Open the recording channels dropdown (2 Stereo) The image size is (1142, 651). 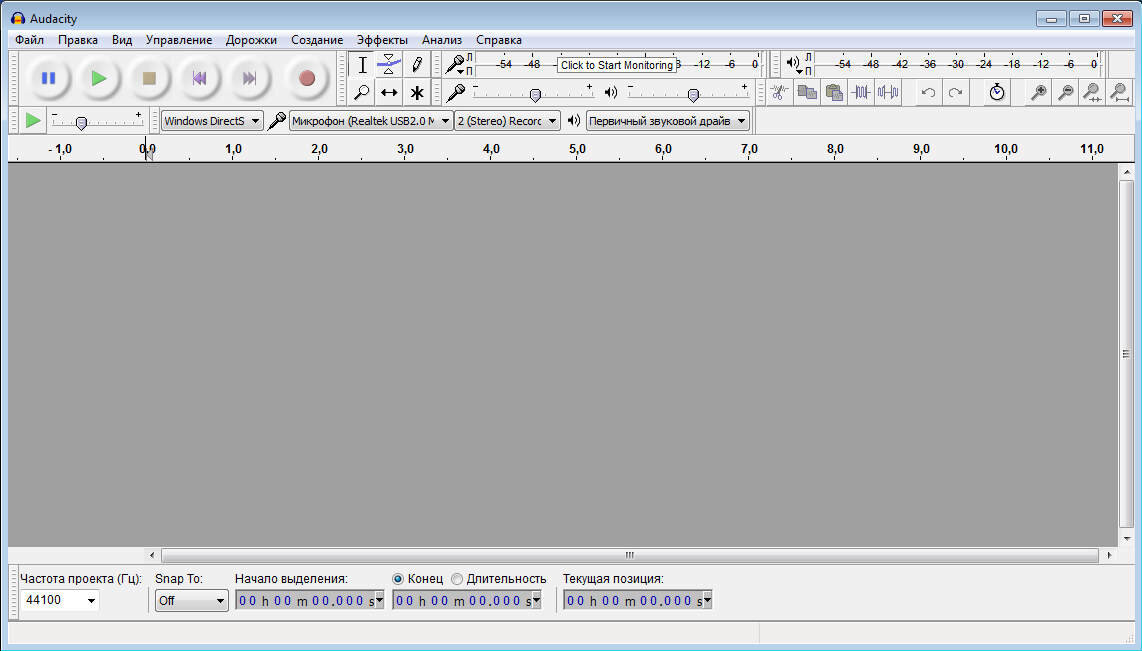click(506, 119)
